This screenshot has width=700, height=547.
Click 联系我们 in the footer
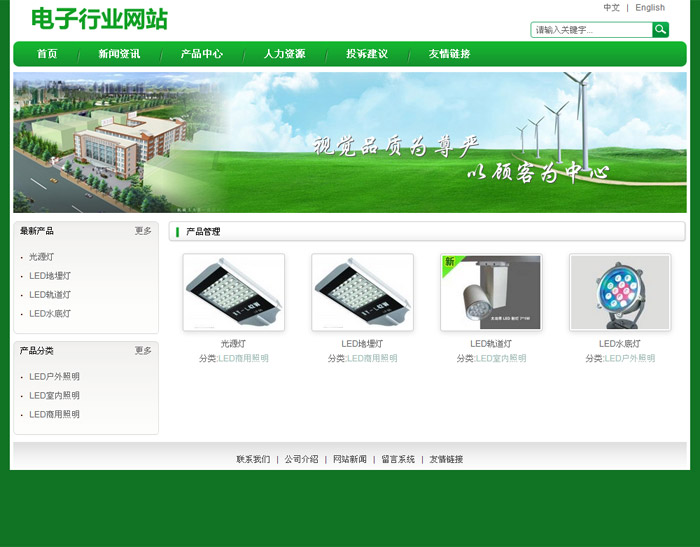click(x=253, y=460)
